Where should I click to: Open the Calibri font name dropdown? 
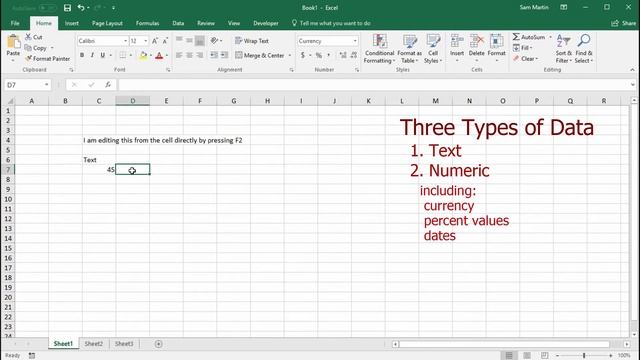click(x=125, y=41)
